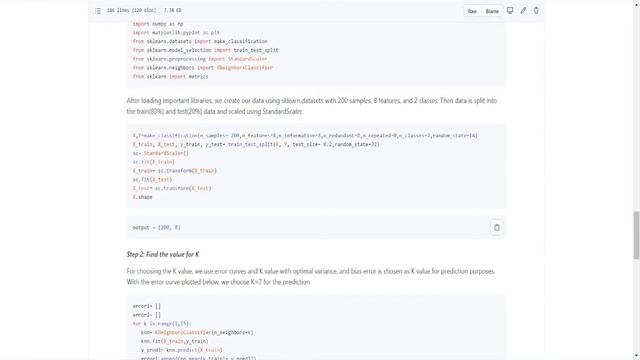Click the "X.shape" code line
The width and height of the screenshot is (640, 360).
click(x=142, y=197)
